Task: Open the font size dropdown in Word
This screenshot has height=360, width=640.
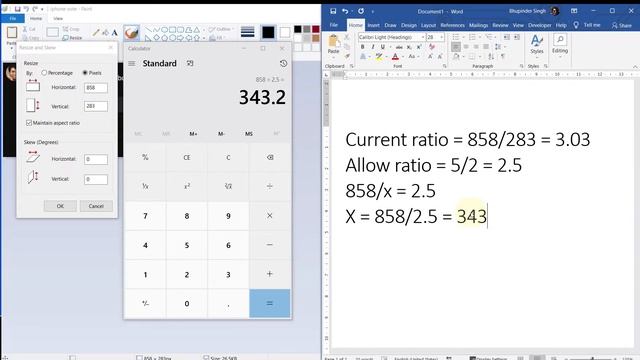Action: [441, 37]
